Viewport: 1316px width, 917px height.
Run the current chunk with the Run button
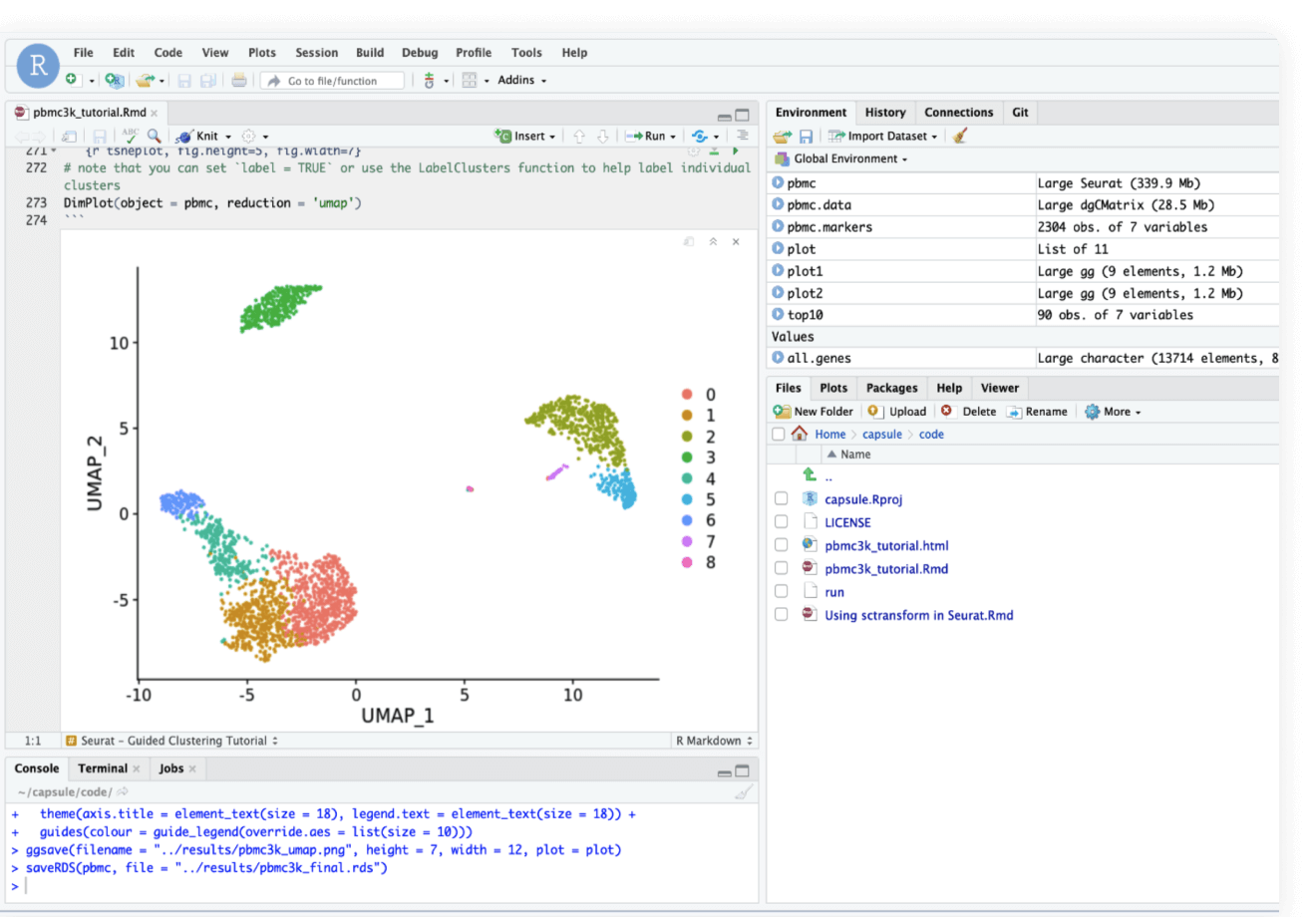click(x=650, y=136)
